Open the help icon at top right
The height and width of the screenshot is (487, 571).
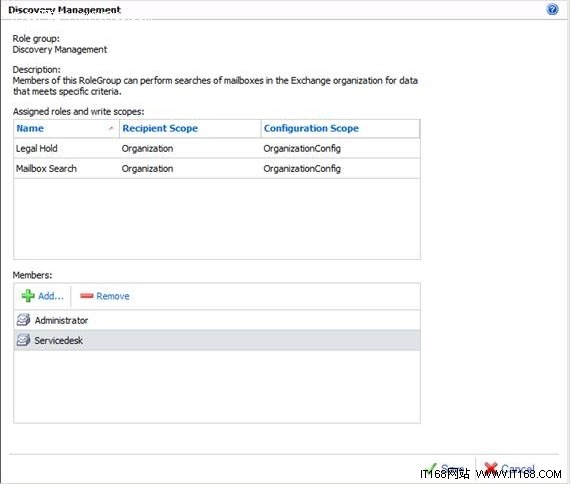[552, 9]
